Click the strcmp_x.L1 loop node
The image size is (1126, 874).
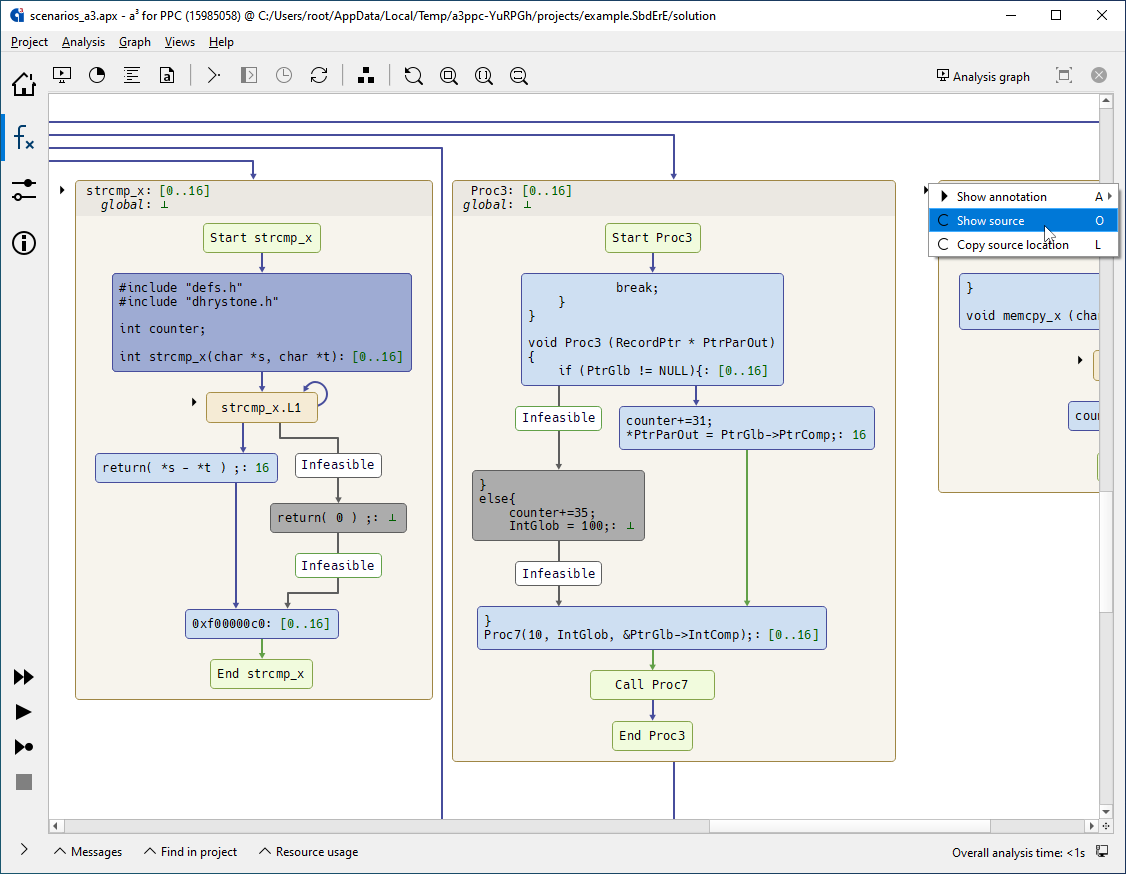point(261,407)
